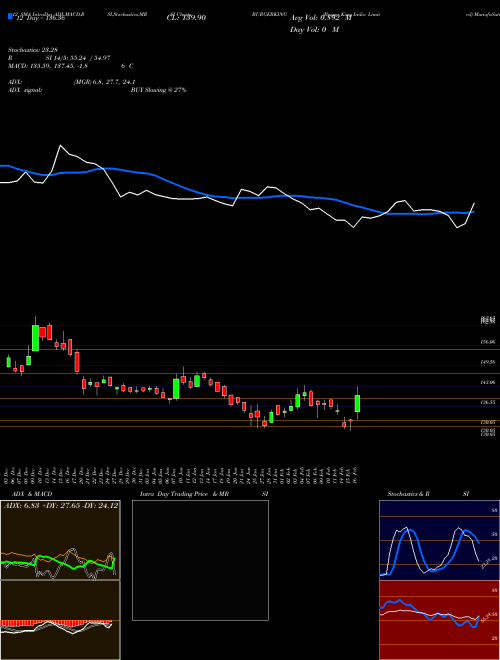Select the 'BUY Slowing @ 27%' signal text
500x660 pixels.
pos(158,90)
